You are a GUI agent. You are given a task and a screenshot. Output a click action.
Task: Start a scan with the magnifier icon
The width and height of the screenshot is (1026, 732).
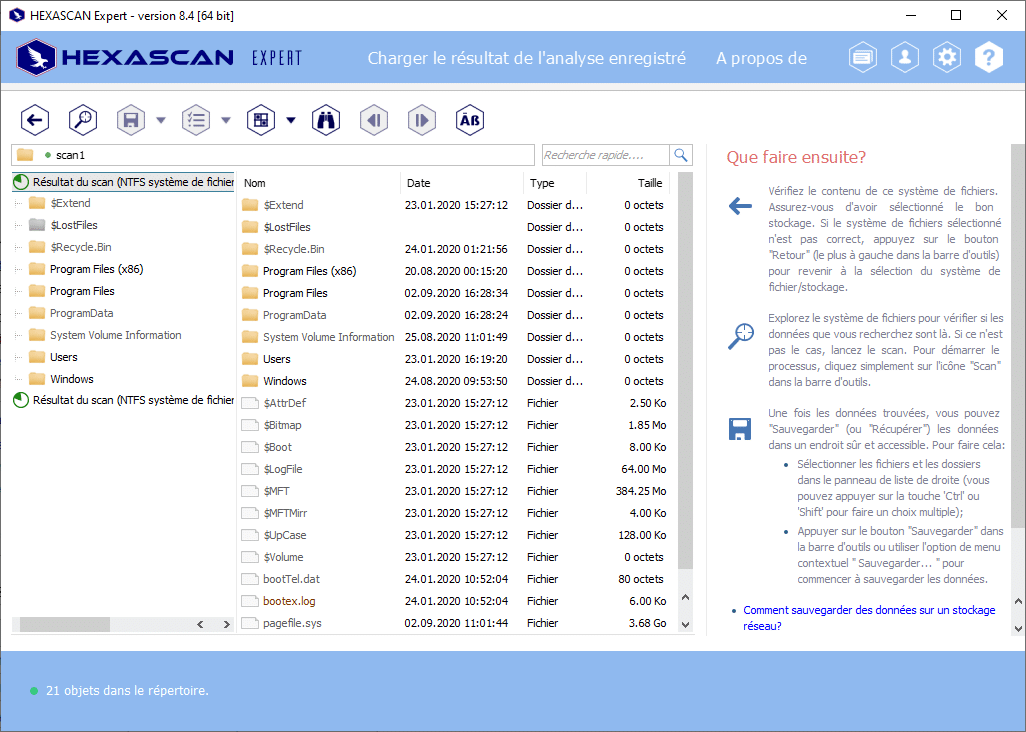point(83,120)
